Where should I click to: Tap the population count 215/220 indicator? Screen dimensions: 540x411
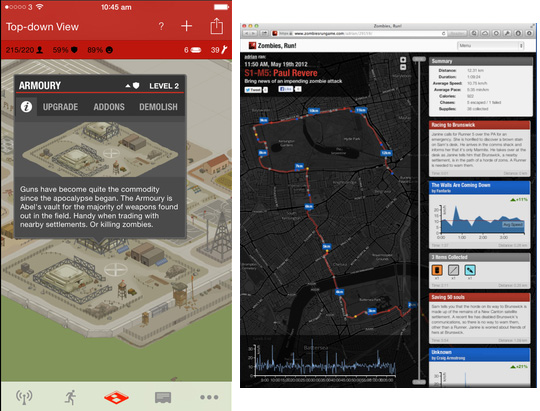(24, 50)
